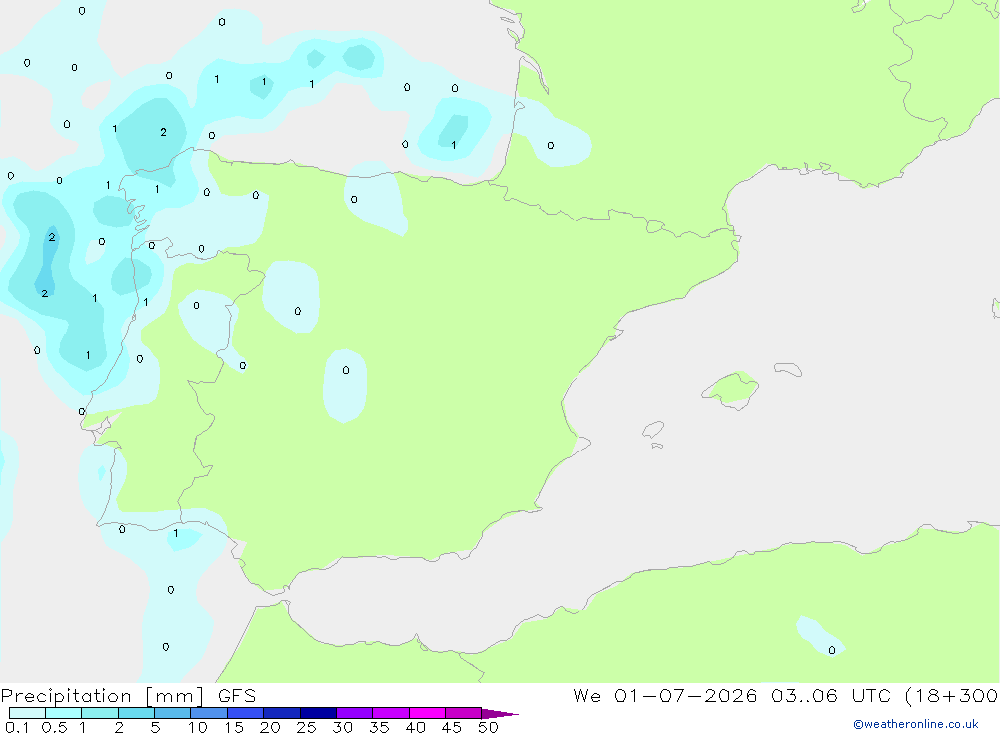The width and height of the screenshot is (1000, 733).
Task: Click the legend tick label '30'
Action: [x=343, y=727]
